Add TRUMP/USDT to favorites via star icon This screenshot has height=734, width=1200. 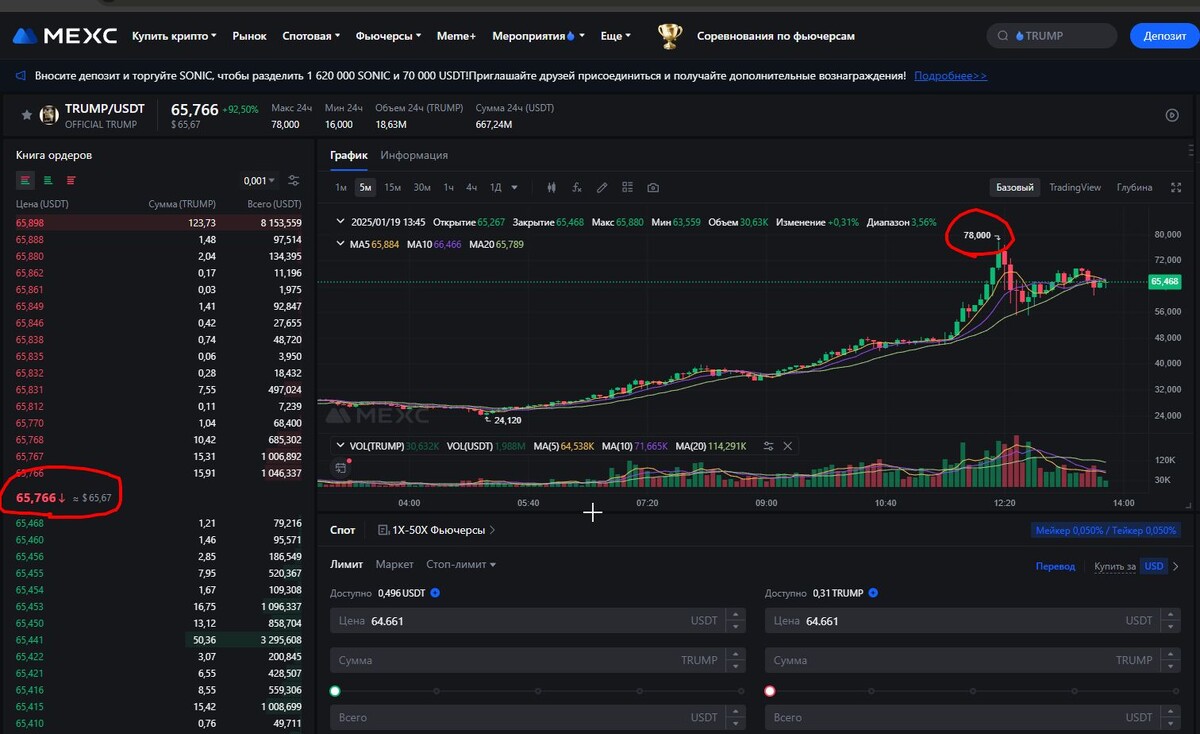click(x=26, y=115)
